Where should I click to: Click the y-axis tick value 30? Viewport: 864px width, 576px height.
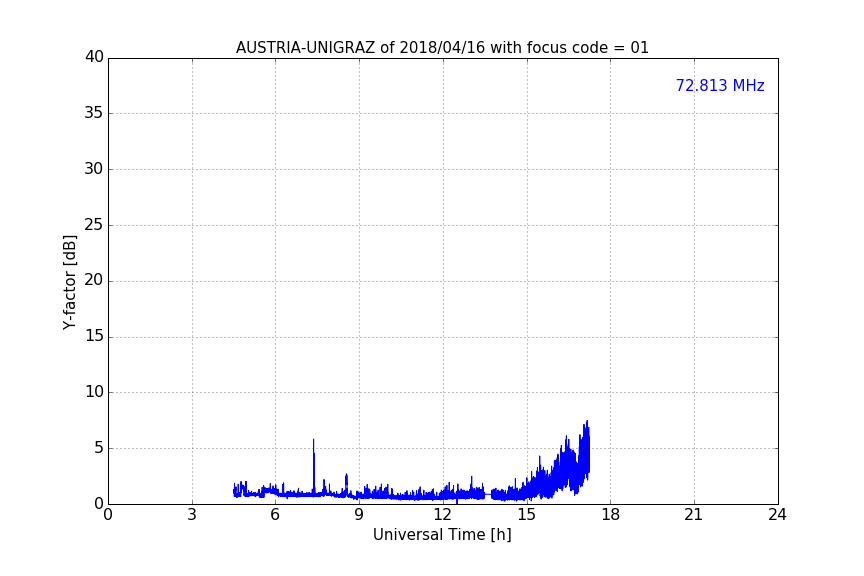[x=94, y=169]
